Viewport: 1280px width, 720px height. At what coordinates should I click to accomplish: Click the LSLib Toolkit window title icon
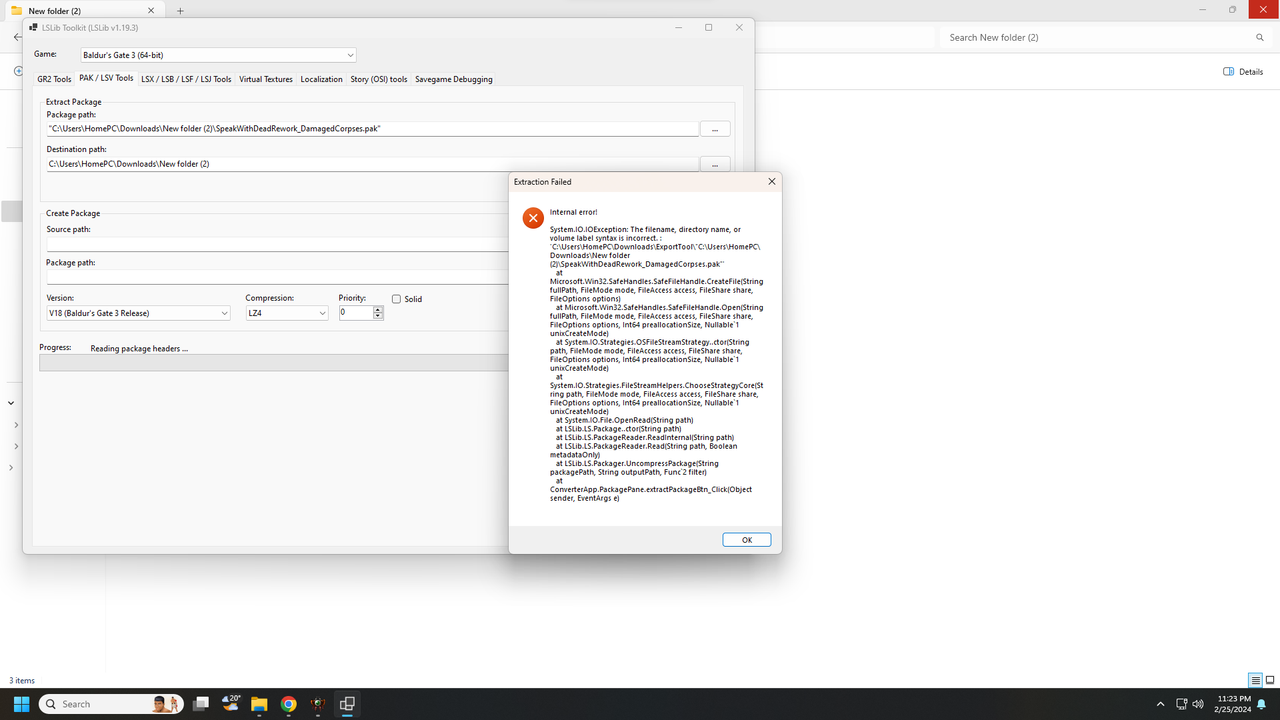click(x=34, y=27)
